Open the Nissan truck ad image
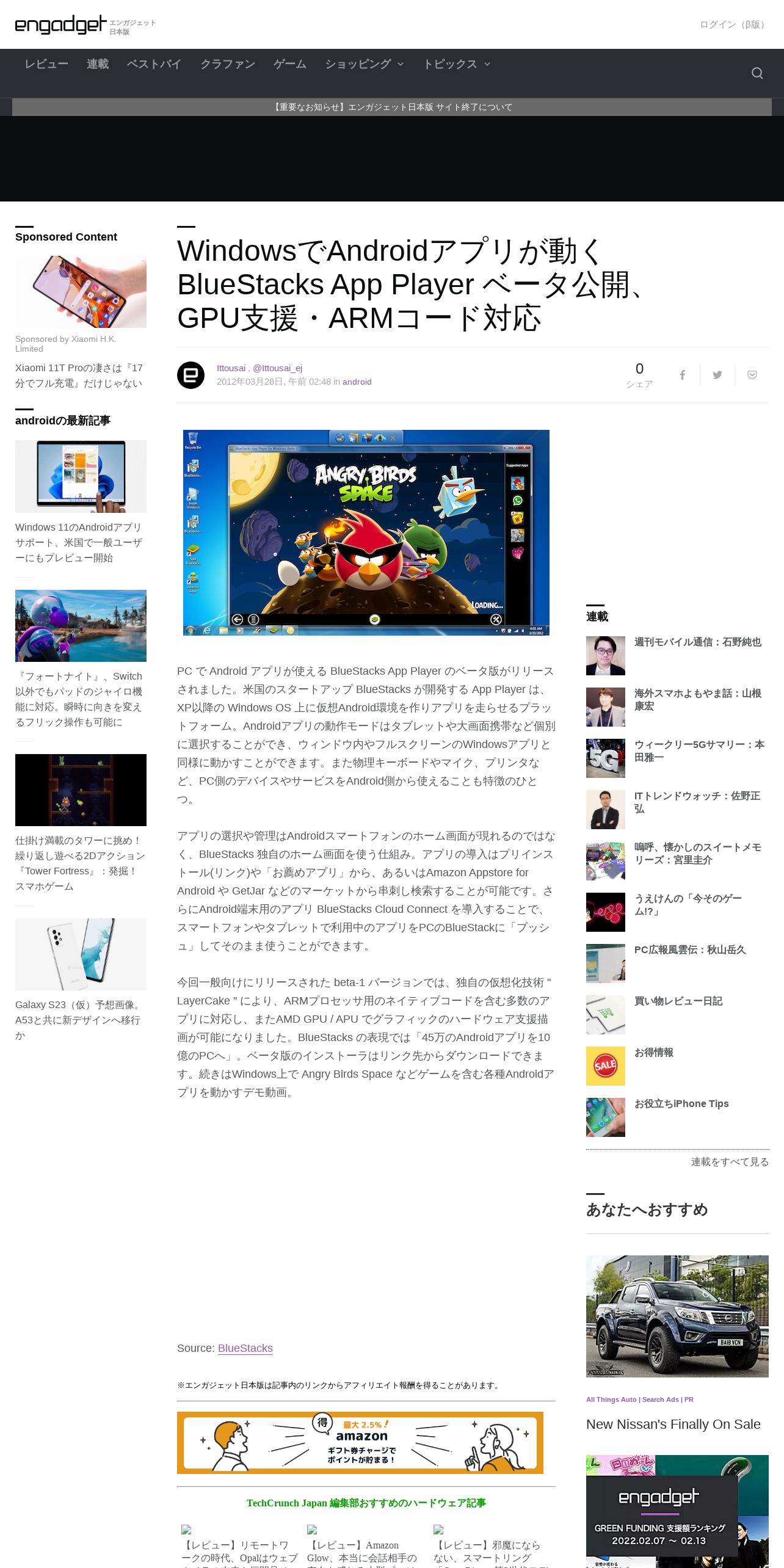 click(x=677, y=1316)
